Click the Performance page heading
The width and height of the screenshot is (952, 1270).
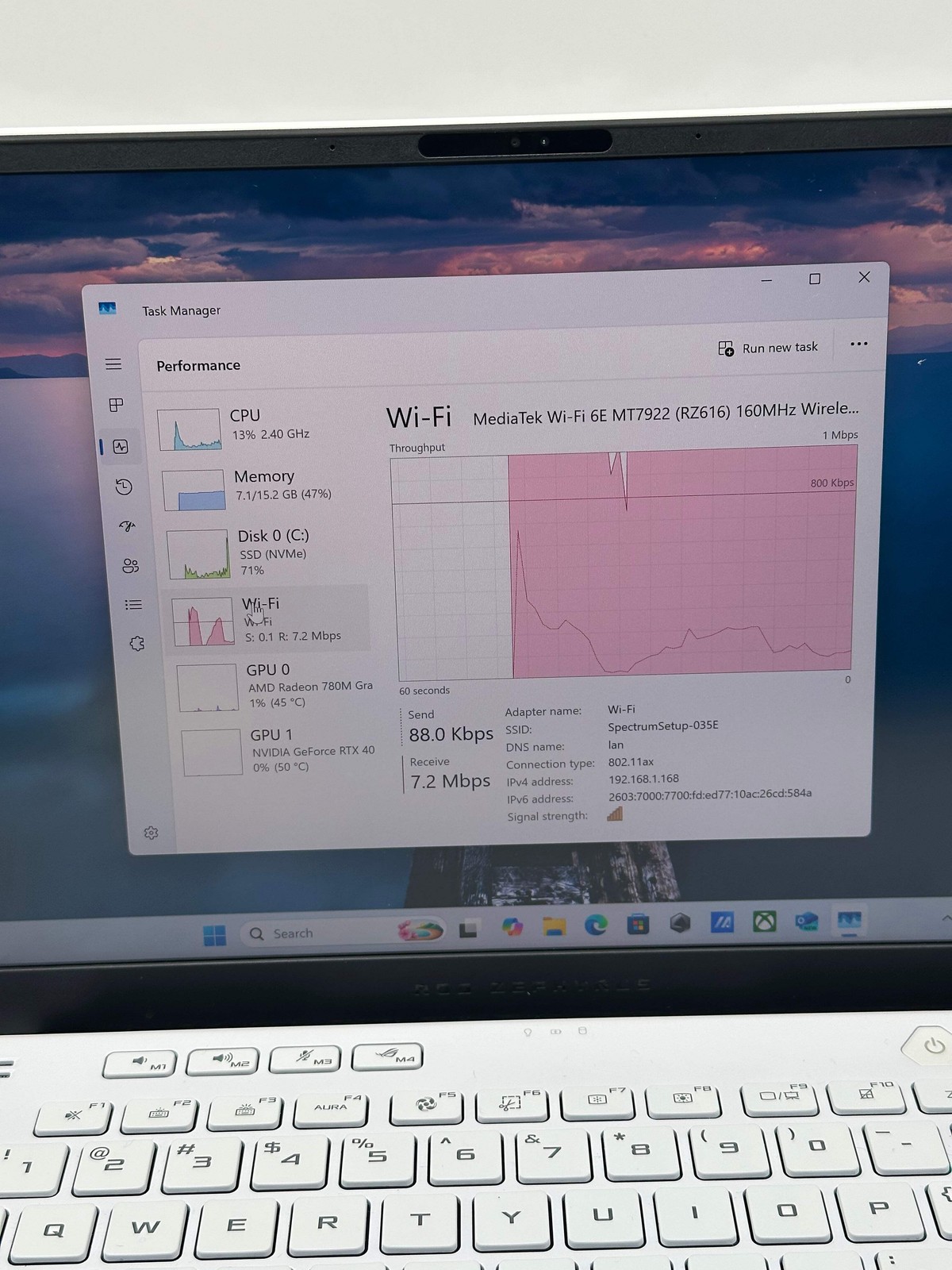point(198,365)
